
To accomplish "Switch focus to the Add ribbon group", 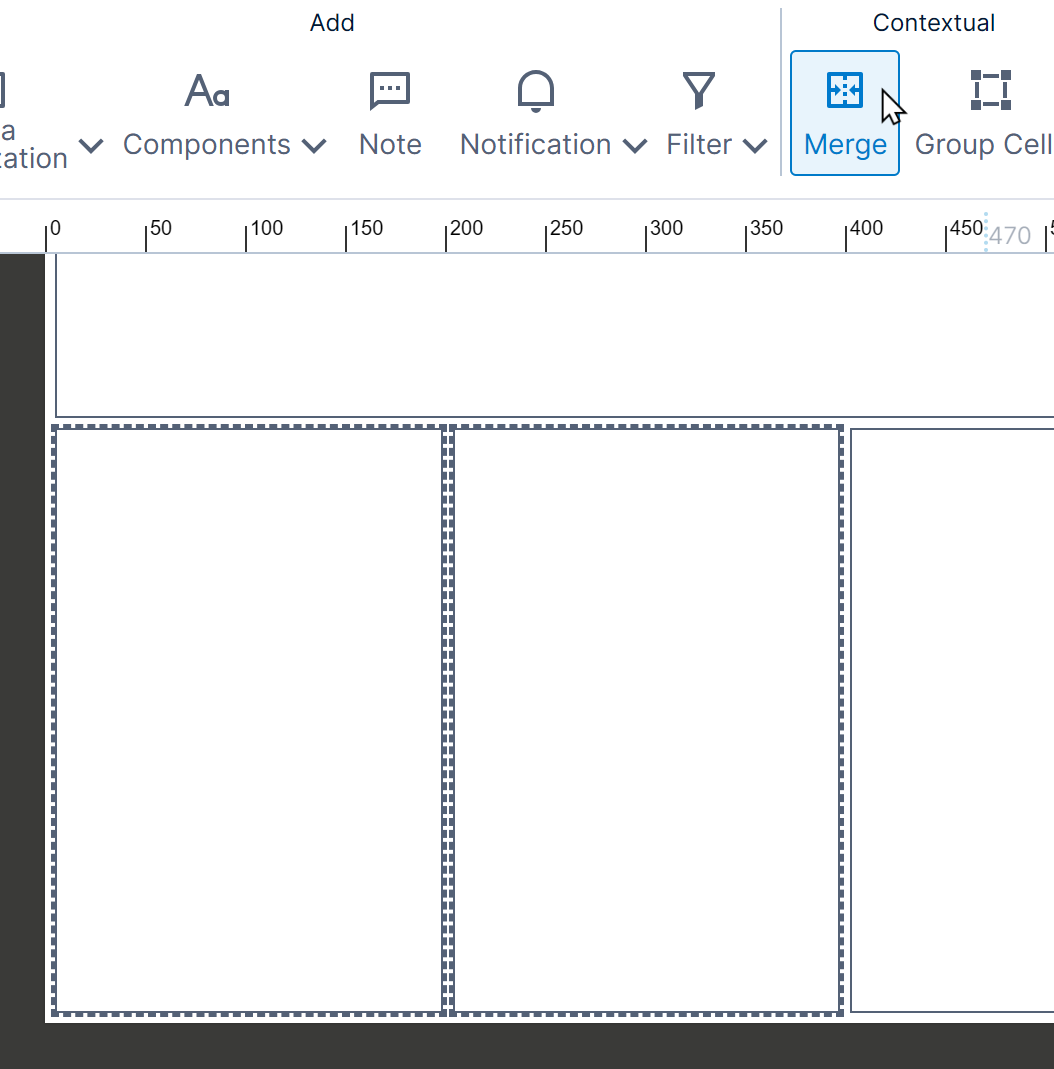I will pyautogui.click(x=332, y=22).
